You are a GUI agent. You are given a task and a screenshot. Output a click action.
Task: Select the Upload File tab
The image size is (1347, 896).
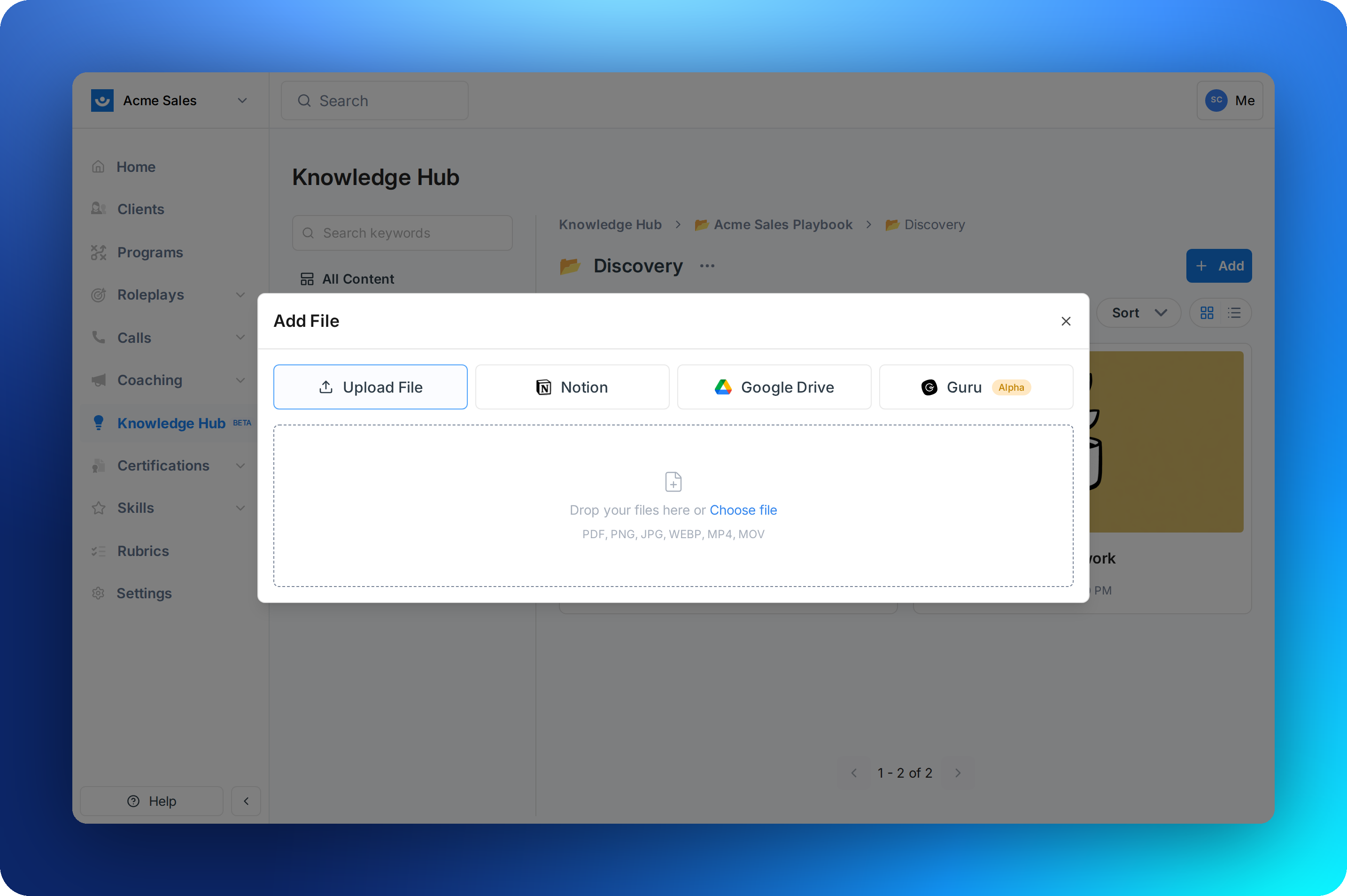[x=370, y=387]
